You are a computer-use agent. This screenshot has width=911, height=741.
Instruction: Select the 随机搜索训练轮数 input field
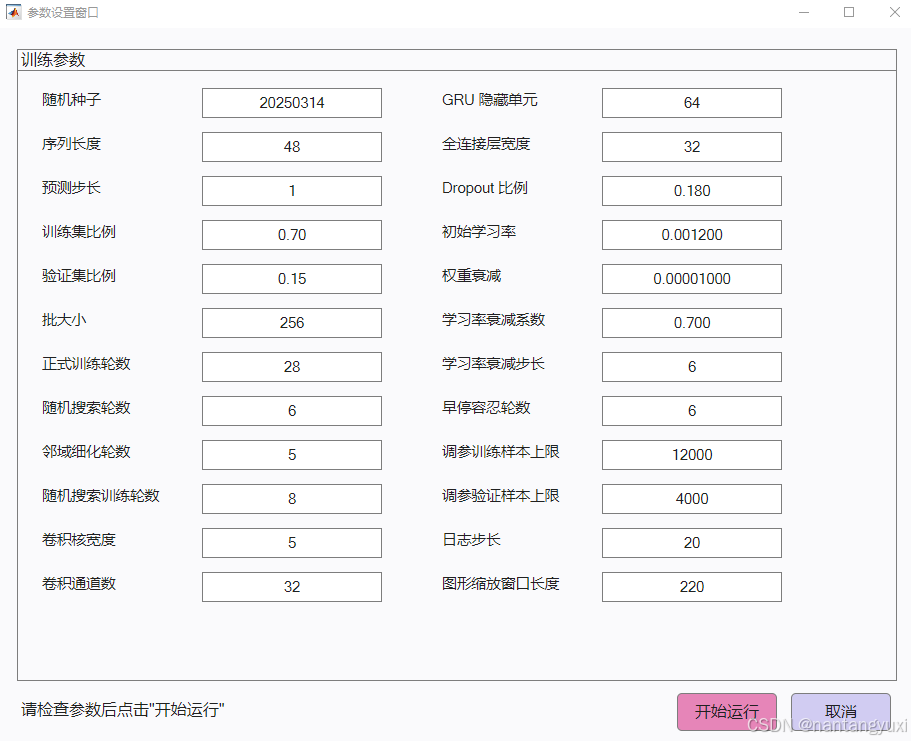[292, 499]
